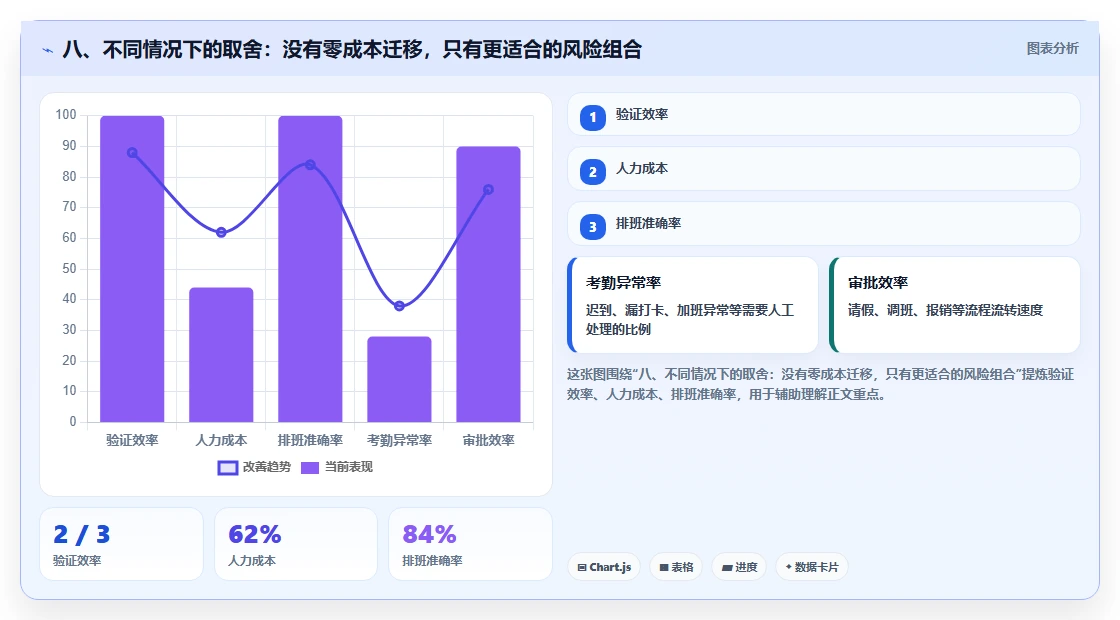Click the lightning icon beside the section title

click(48, 50)
